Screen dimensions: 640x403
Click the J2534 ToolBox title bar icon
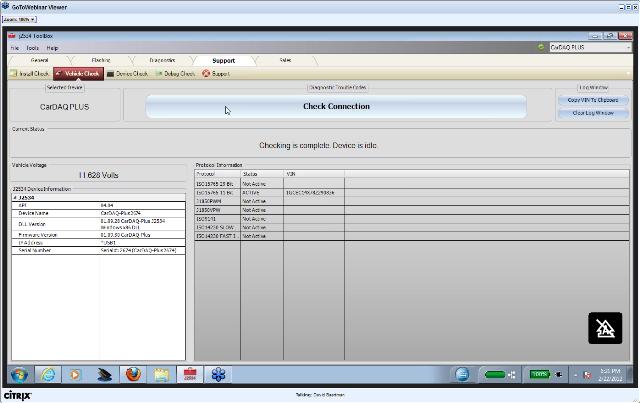point(12,36)
